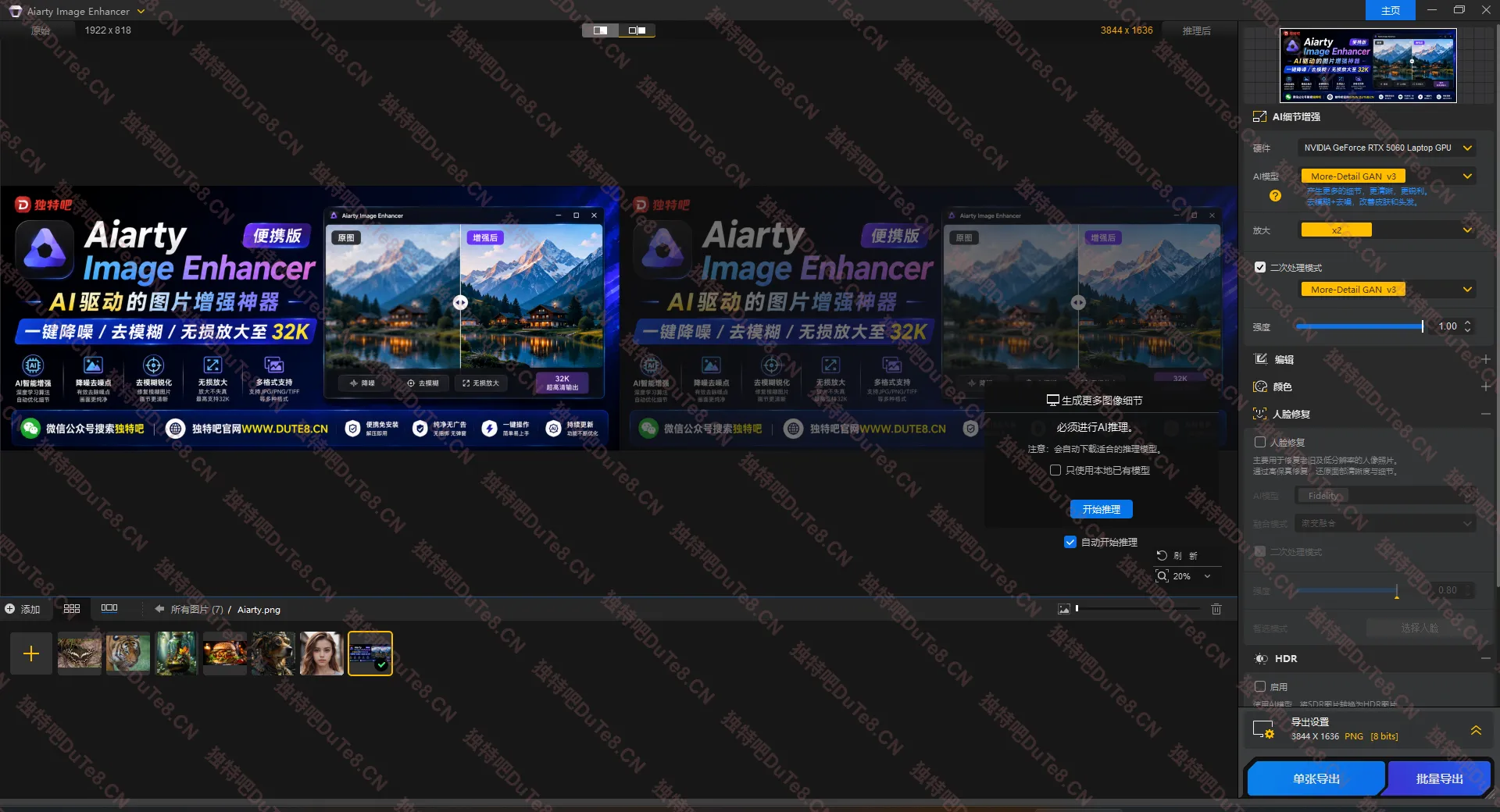Viewport: 1500px width, 812px height.
Task: Switch to filmstrip thumbnail view icon
Action: click(x=109, y=608)
